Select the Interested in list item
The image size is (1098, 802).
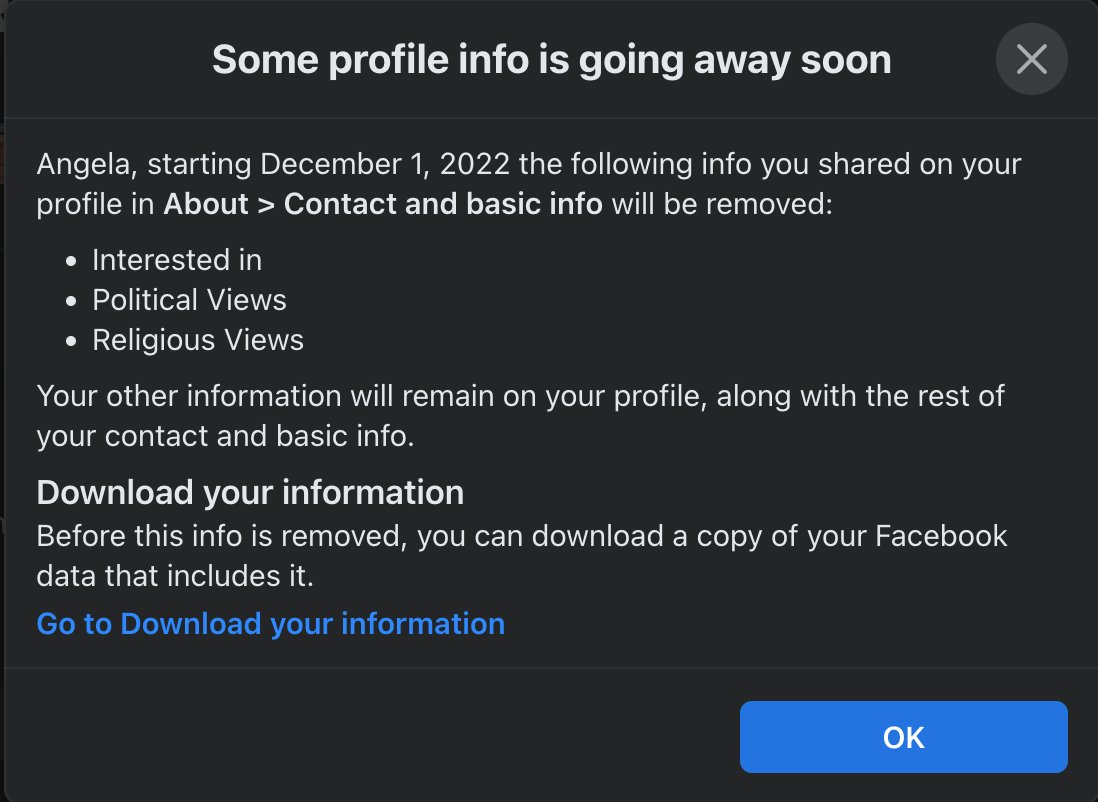coord(177,260)
